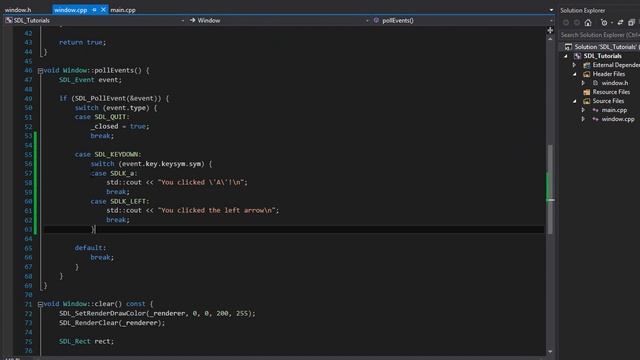Click 'return true;' on line 43
This screenshot has width=640, height=360.
pyautogui.click(x=82, y=42)
